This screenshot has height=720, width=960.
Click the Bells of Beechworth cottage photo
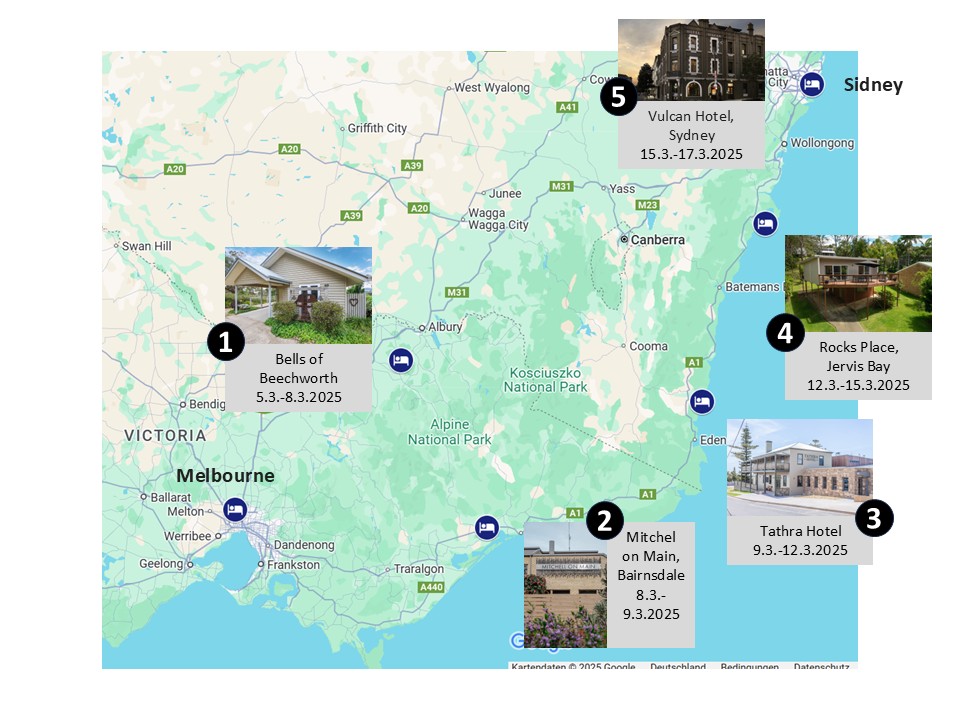point(298,295)
